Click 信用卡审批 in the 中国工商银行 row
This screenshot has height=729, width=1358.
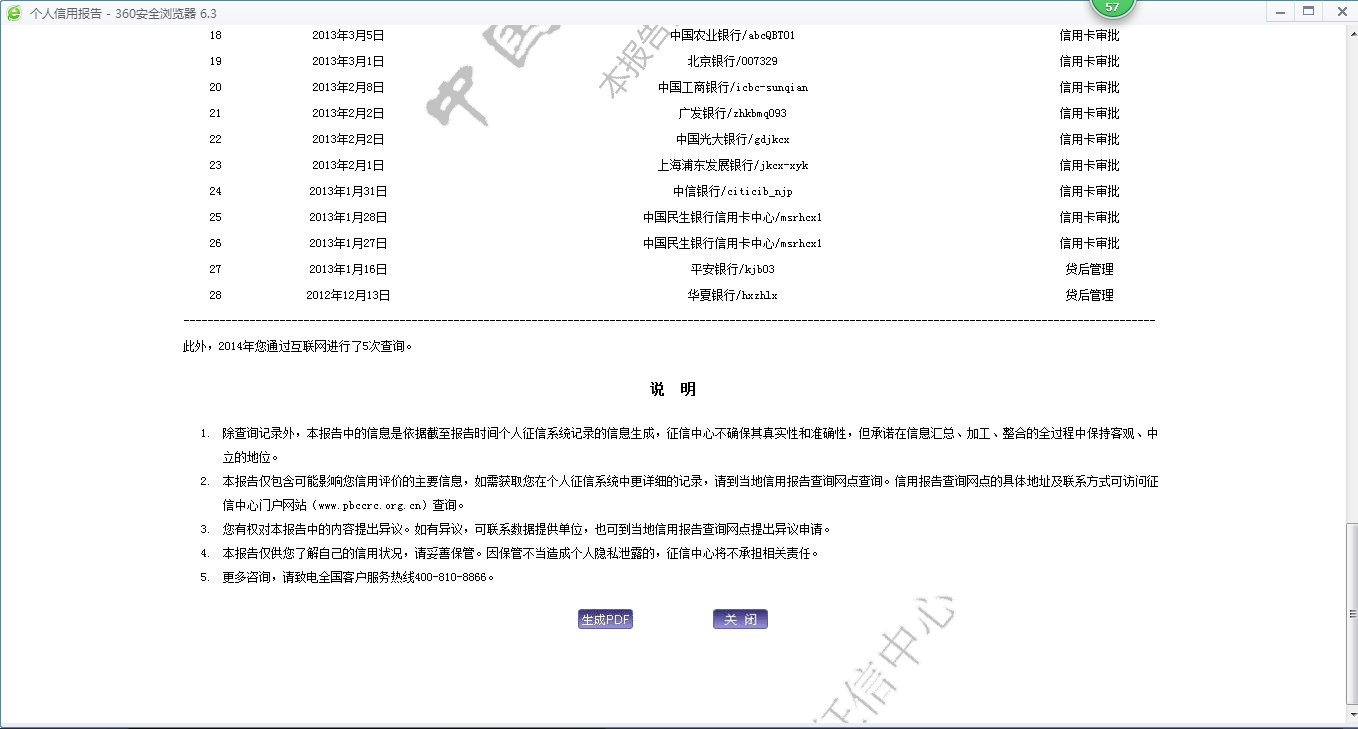point(1089,87)
